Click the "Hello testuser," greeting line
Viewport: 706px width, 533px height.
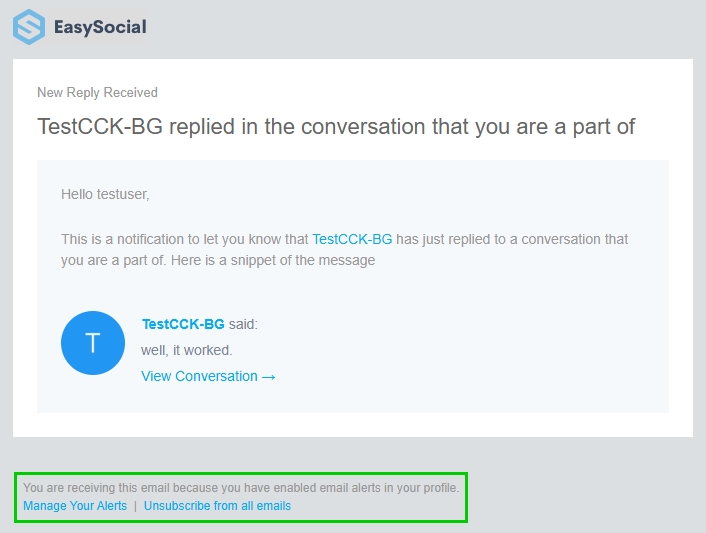pos(105,194)
